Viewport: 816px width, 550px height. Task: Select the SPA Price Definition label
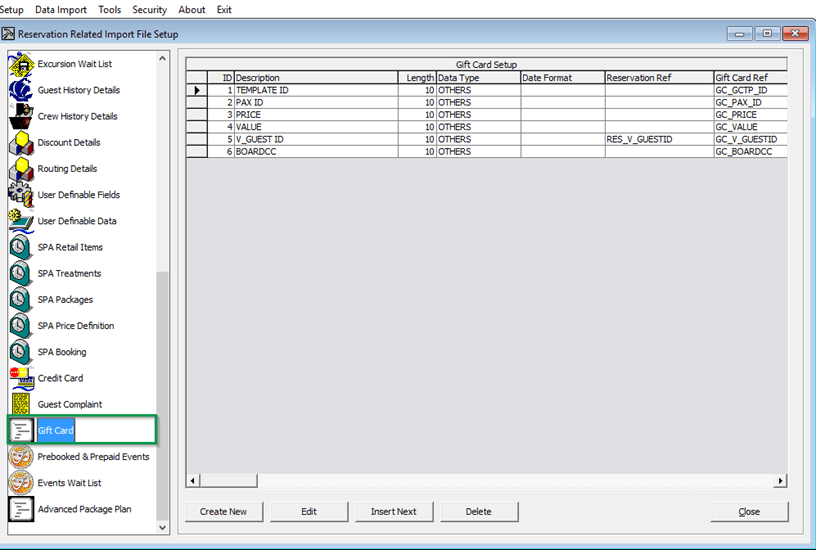[76, 326]
